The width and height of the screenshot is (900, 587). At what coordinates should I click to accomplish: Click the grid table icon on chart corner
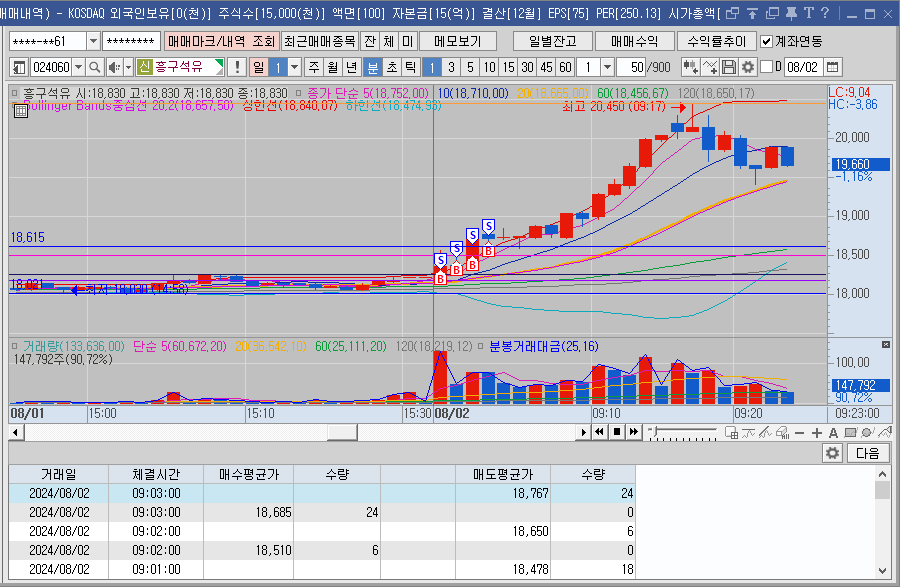pyautogui.click(x=21, y=111)
